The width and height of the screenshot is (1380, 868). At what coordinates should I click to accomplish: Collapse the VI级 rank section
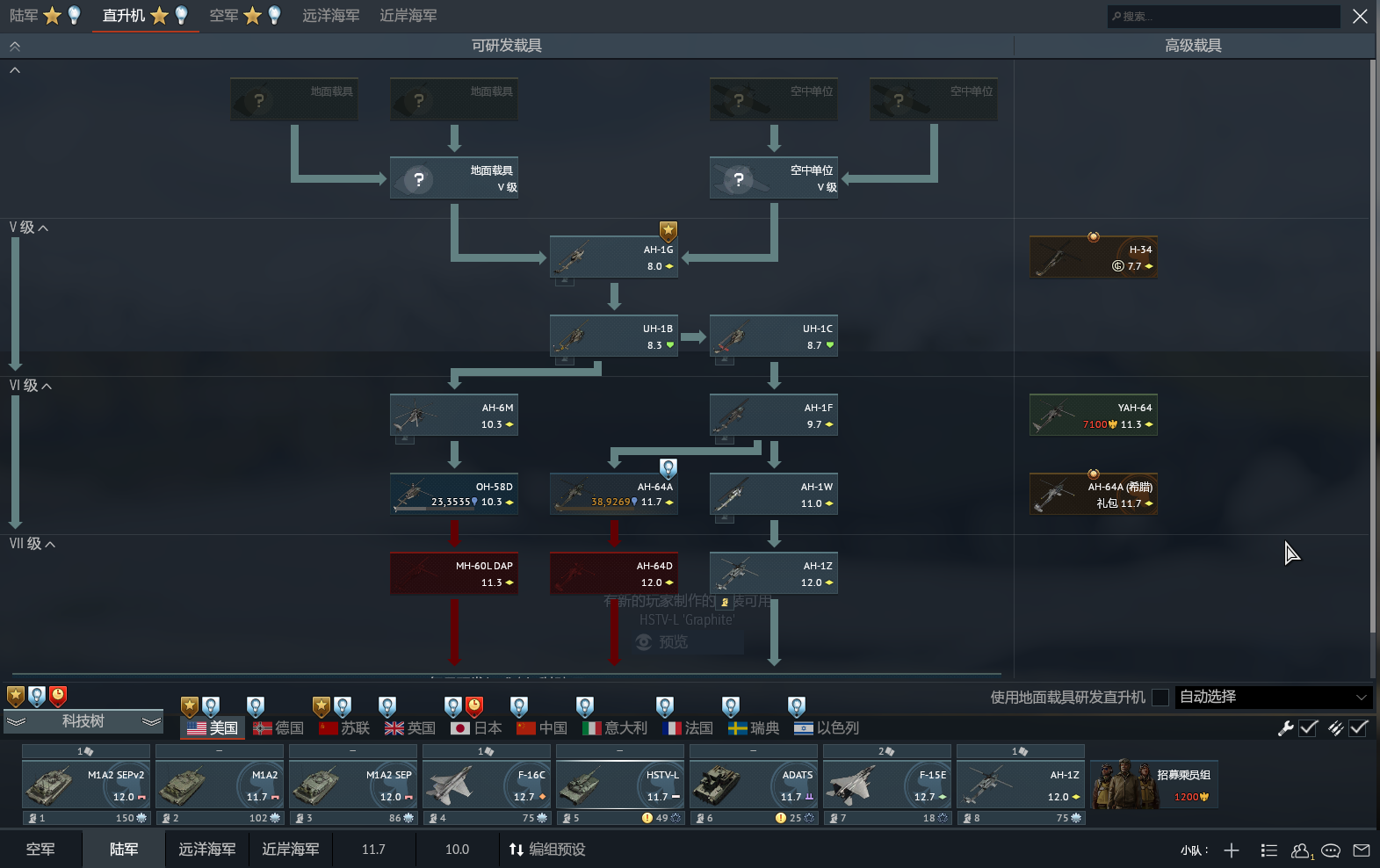pyautogui.click(x=31, y=386)
